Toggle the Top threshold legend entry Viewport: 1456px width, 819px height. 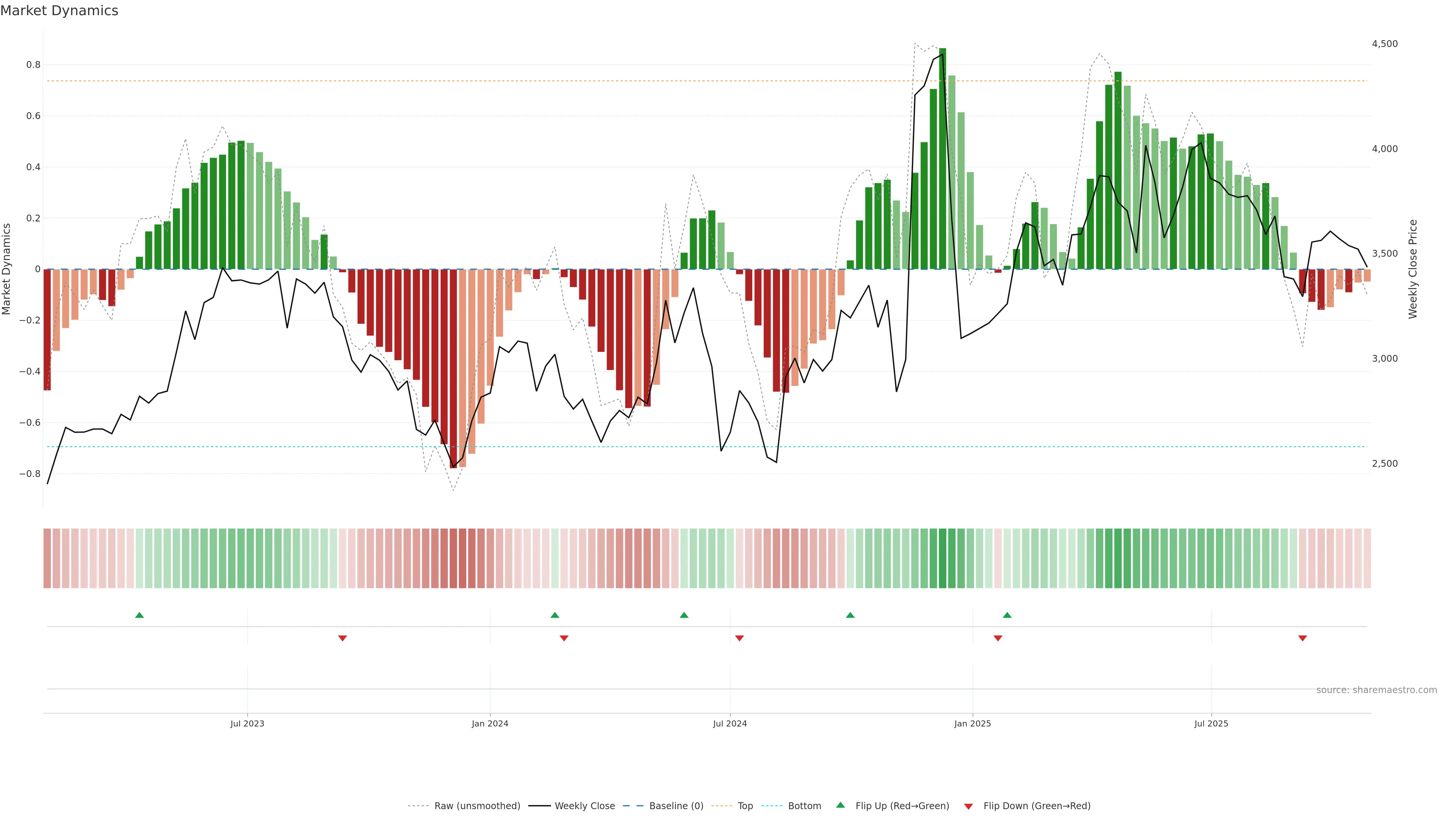pyautogui.click(x=745, y=806)
